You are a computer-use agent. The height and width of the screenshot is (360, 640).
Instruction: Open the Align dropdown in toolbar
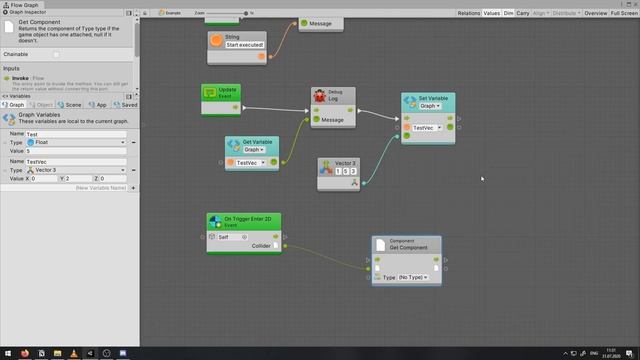click(541, 13)
